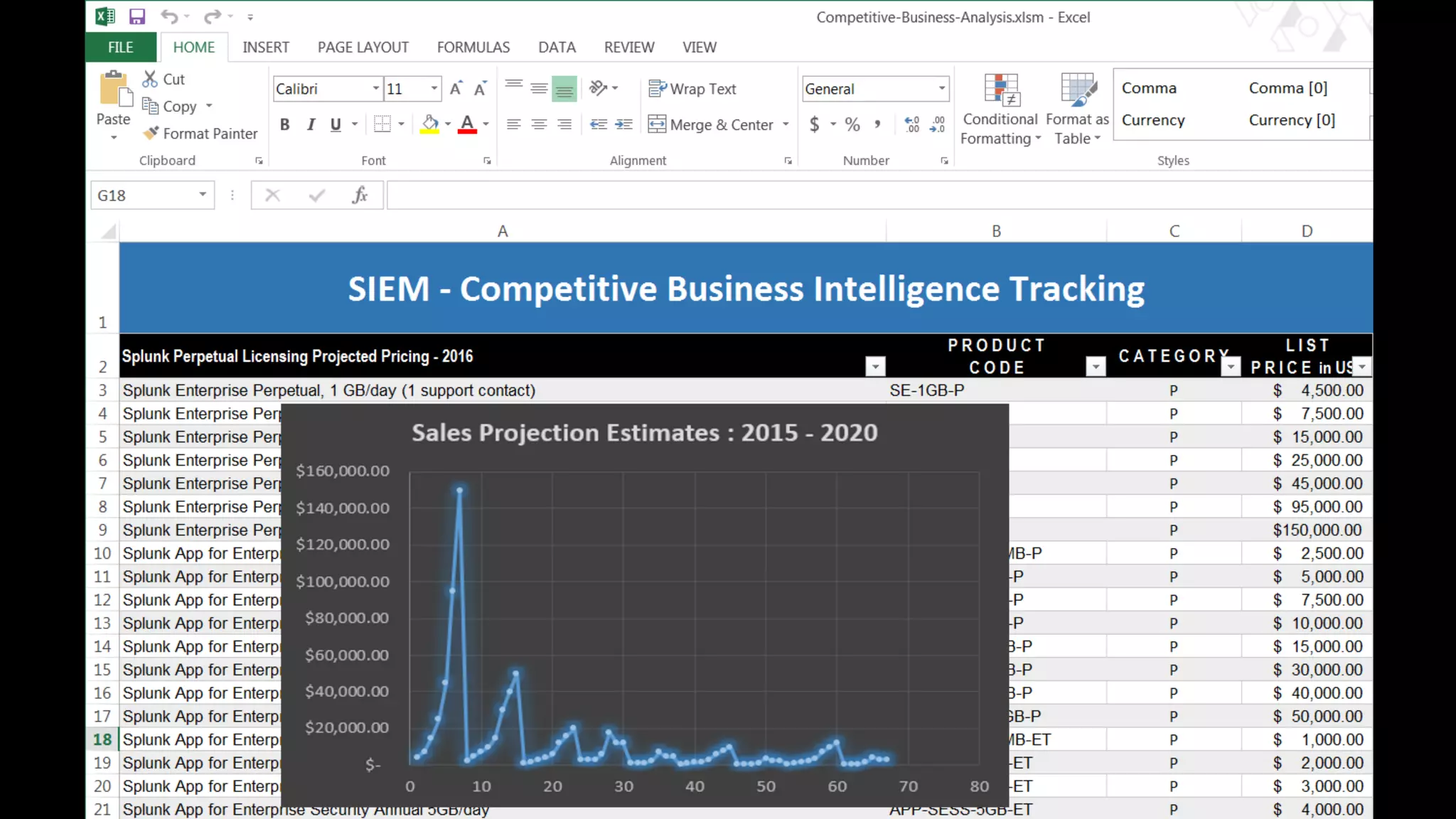Screen dimensions: 1456x819
Task: Open the Number Format General dropdown
Action: click(x=941, y=89)
